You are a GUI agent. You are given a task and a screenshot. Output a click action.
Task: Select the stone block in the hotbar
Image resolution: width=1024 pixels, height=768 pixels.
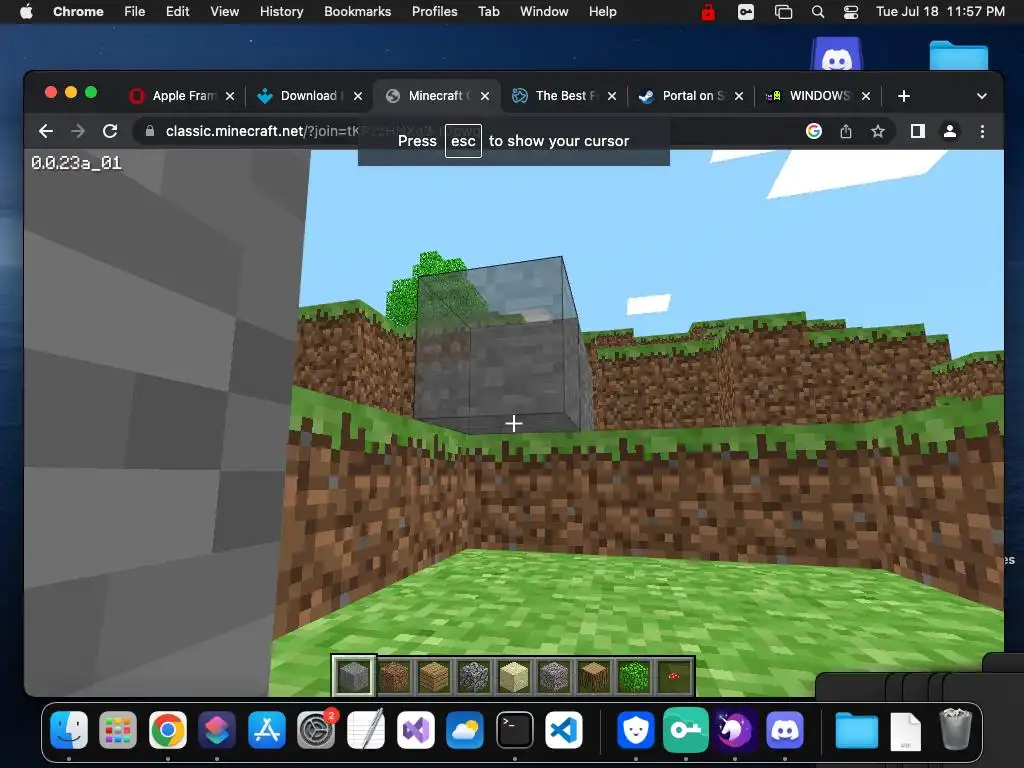(x=353, y=676)
